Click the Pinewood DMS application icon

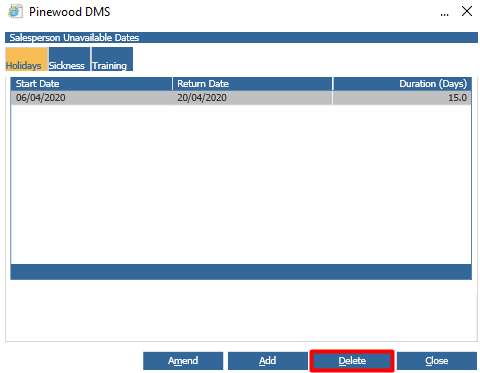[15, 11]
